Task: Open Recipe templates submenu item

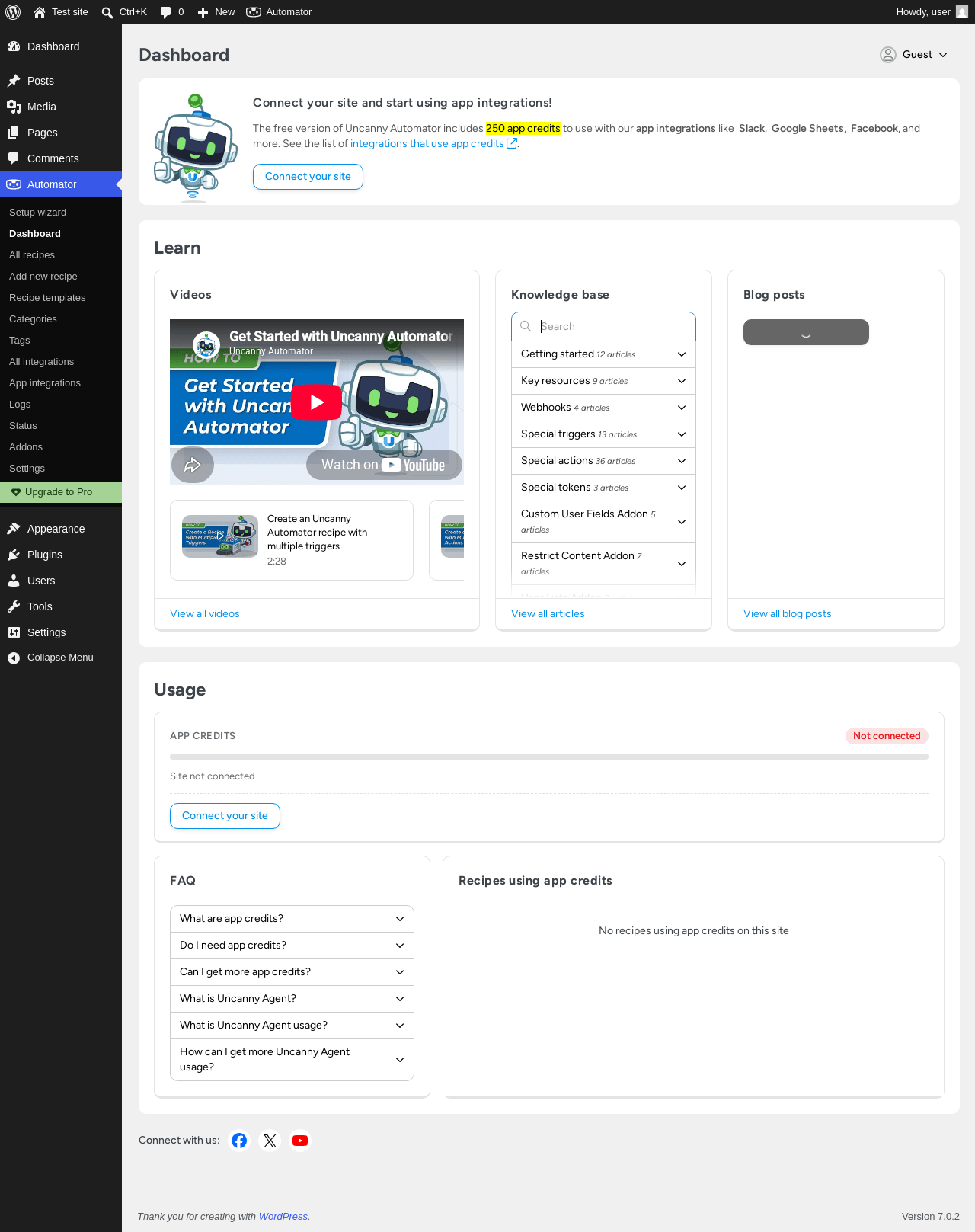Action: point(61,298)
